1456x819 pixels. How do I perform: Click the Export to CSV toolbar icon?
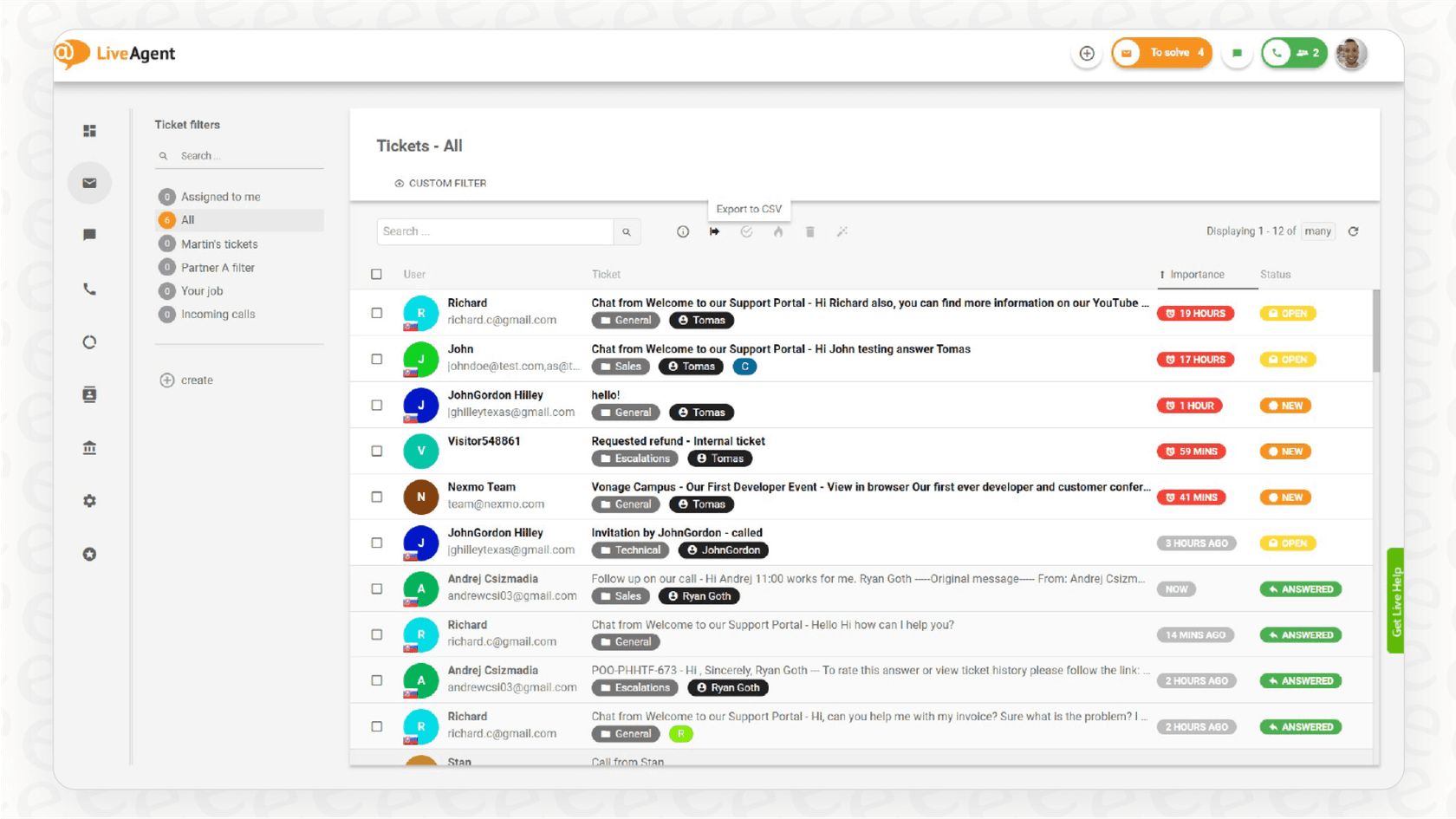click(x=714, y=231)
